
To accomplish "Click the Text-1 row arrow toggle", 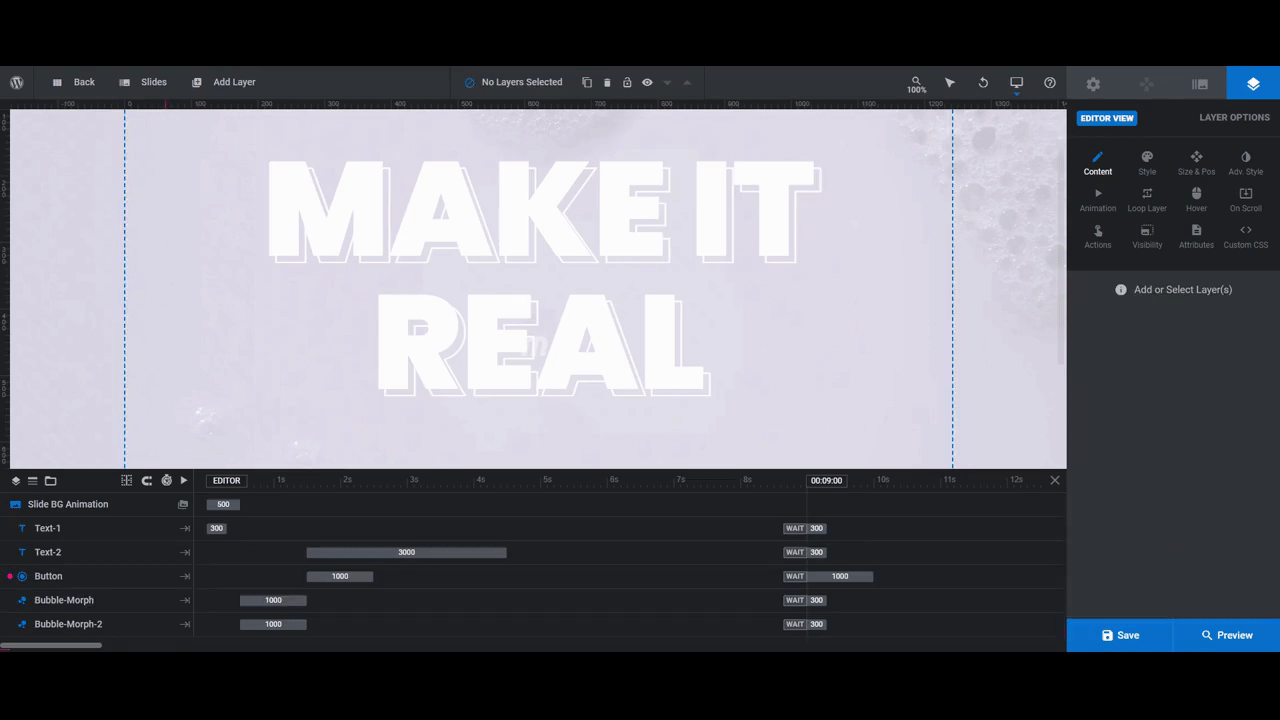I will [x=185, y=528].
